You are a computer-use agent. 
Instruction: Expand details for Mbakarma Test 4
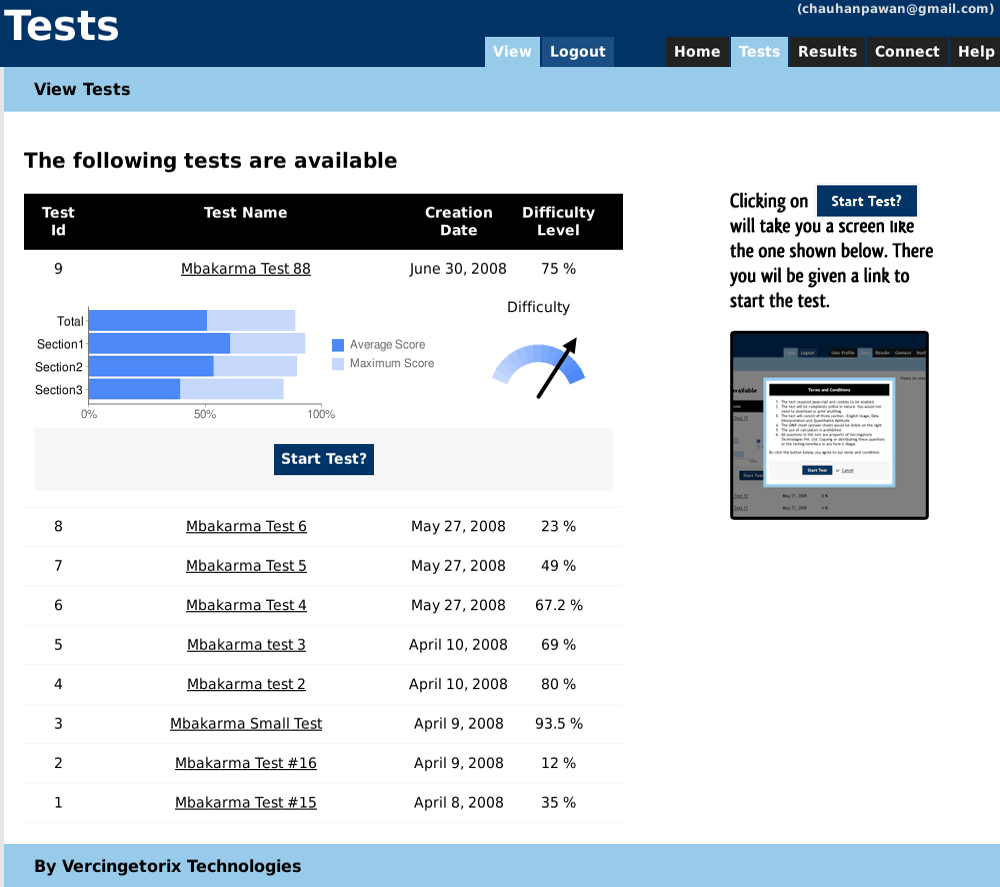246,606
